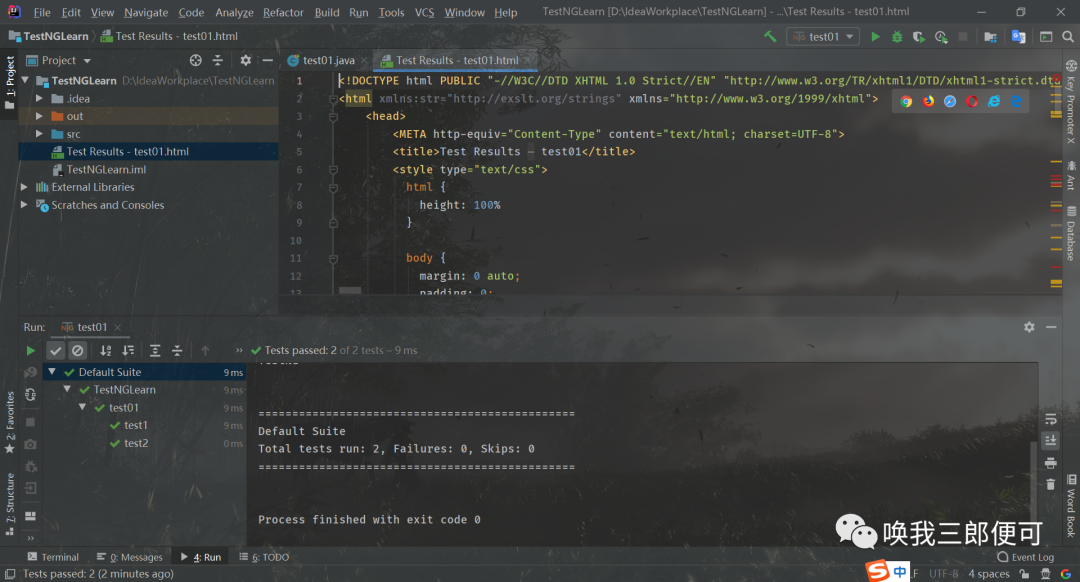
Task: Collapse the TestNGLearn project root node
Action: coord(25,81)
